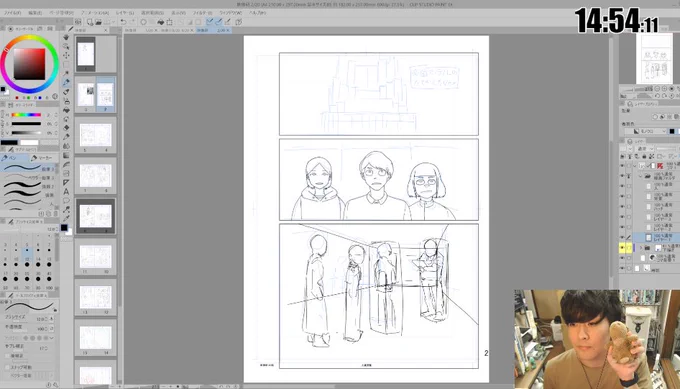This screenshot has width=680, height=389.
Task: Toggle the snap to ruler icon
Action: 209,22
